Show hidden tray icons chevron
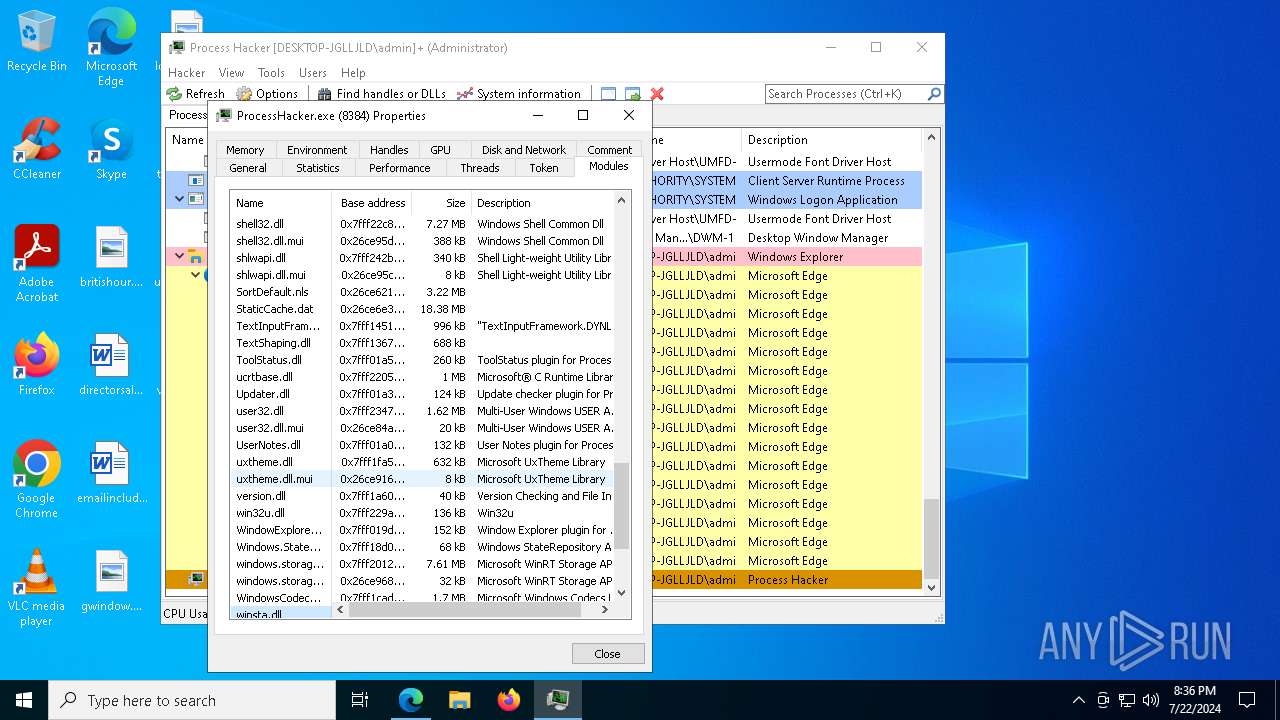This screenshot has width=1280, height=720. point(1078,700)
